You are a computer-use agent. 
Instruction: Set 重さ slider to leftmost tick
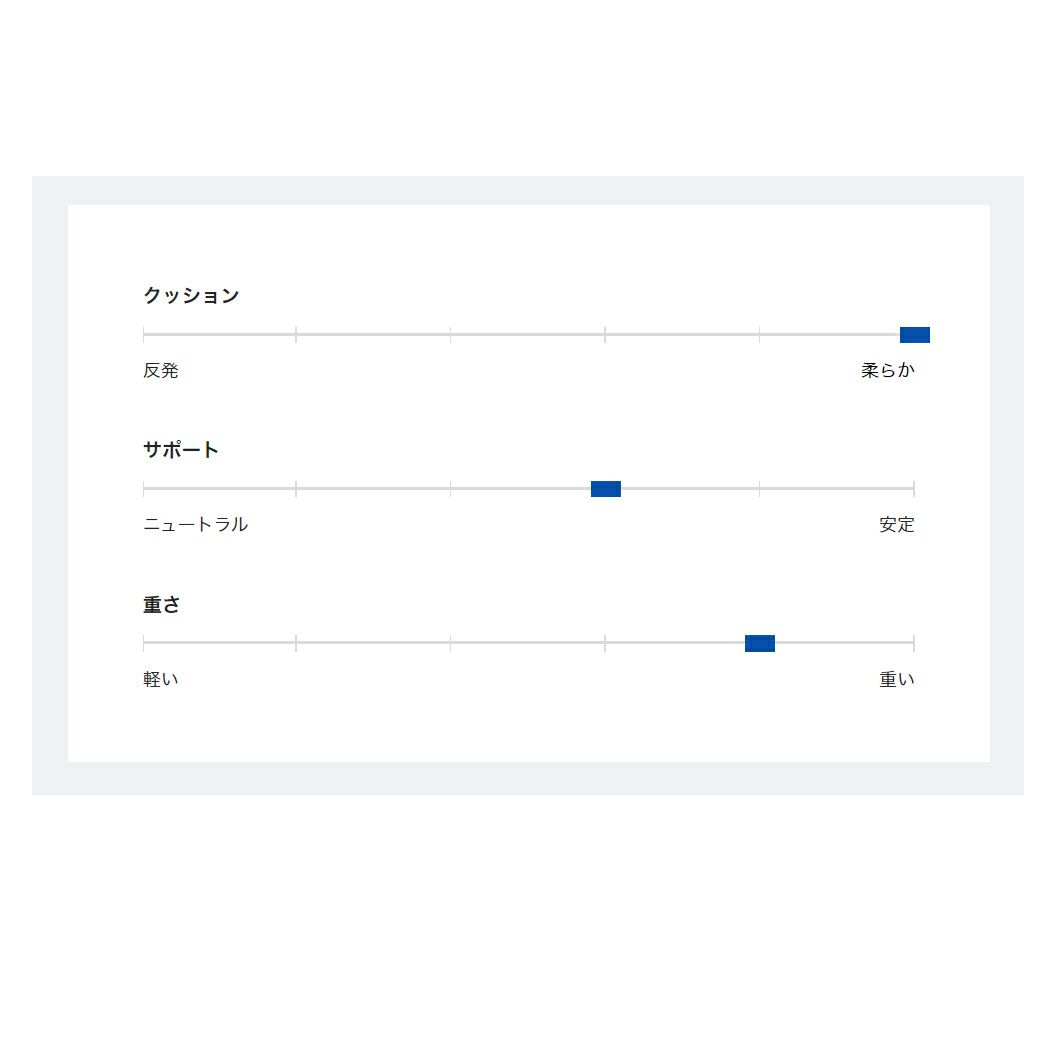[x=144, y=643]
